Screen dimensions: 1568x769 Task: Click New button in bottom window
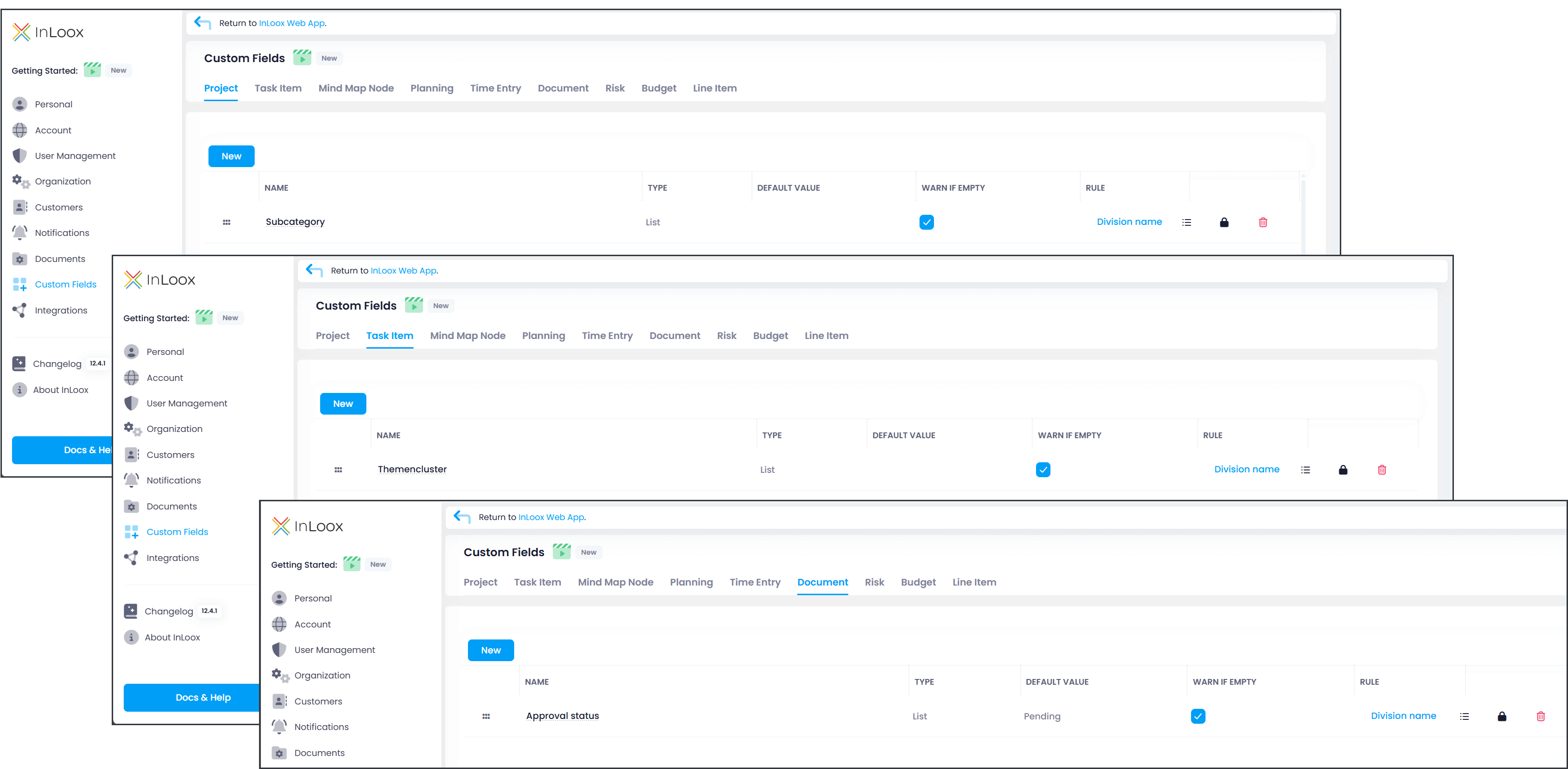coord(491,650)
